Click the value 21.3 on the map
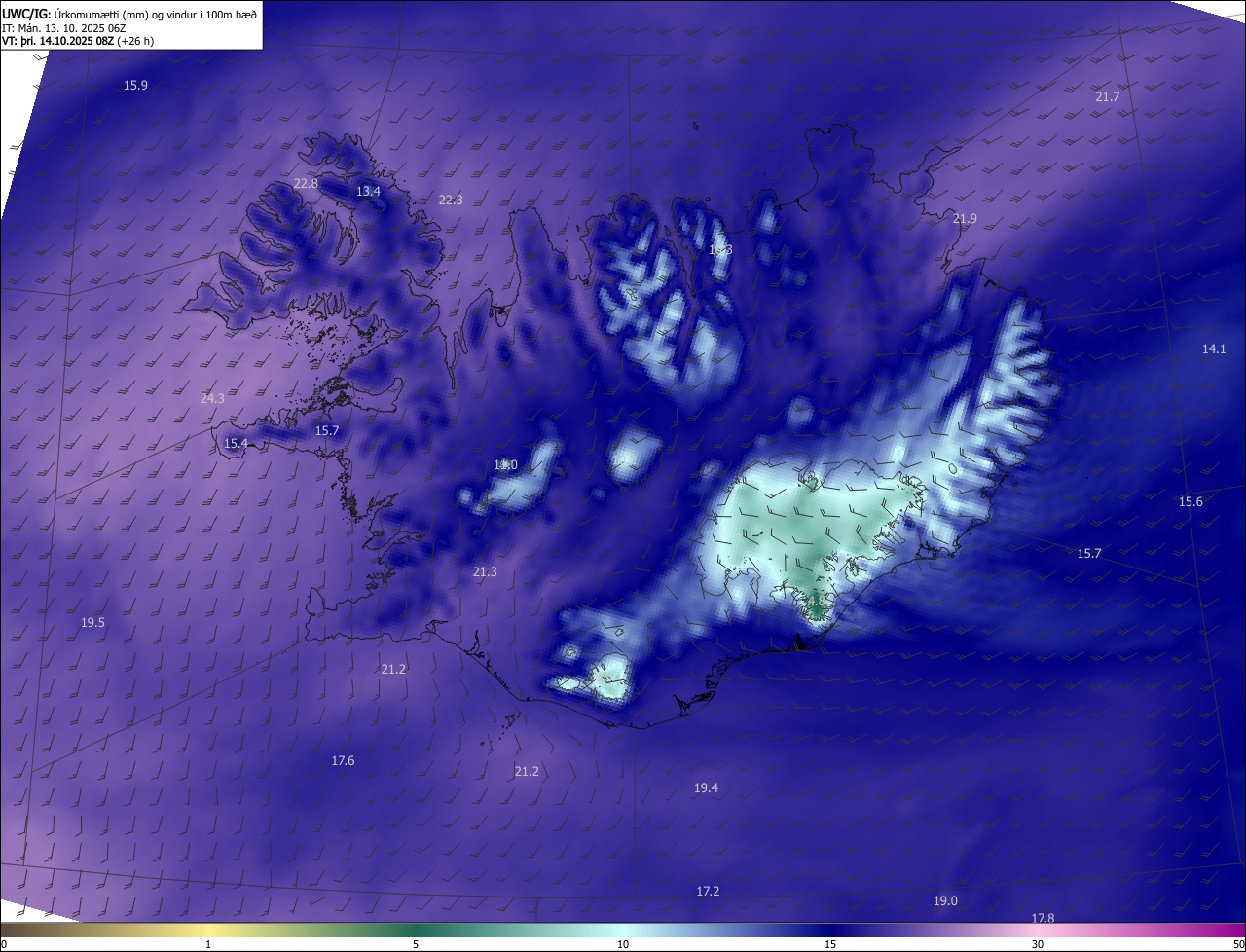The width and height of the screenshot is (1246, 952). click(x=485, y=572)
